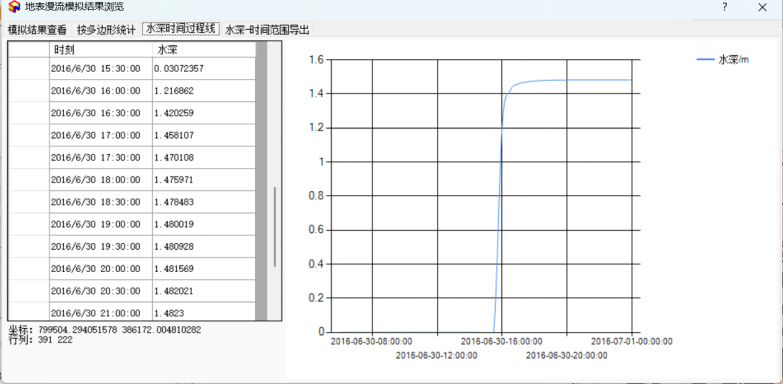This screenshot has height=384, width=783.
Task: Click x-axis label 2016-06-30-20:00:00
Action: pyautogui.click(x=567, y=356)
